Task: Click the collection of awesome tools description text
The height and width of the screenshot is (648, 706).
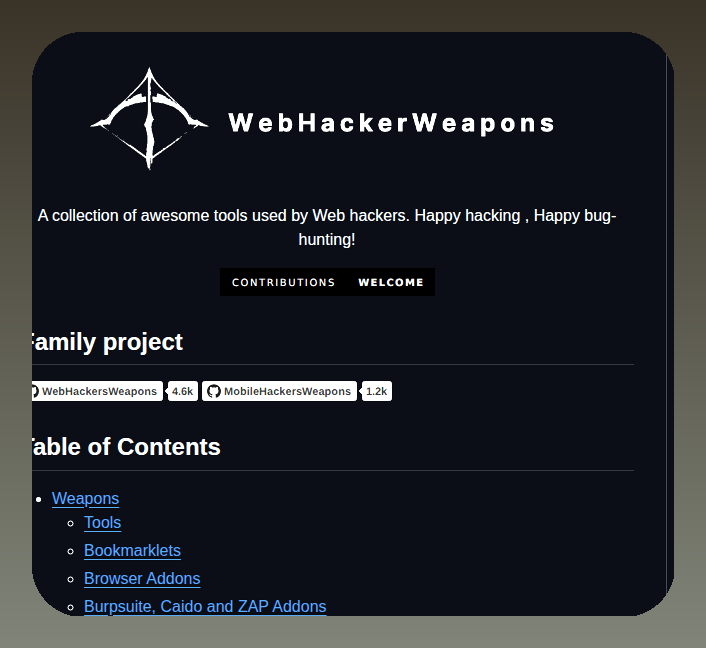Action: 327,227
